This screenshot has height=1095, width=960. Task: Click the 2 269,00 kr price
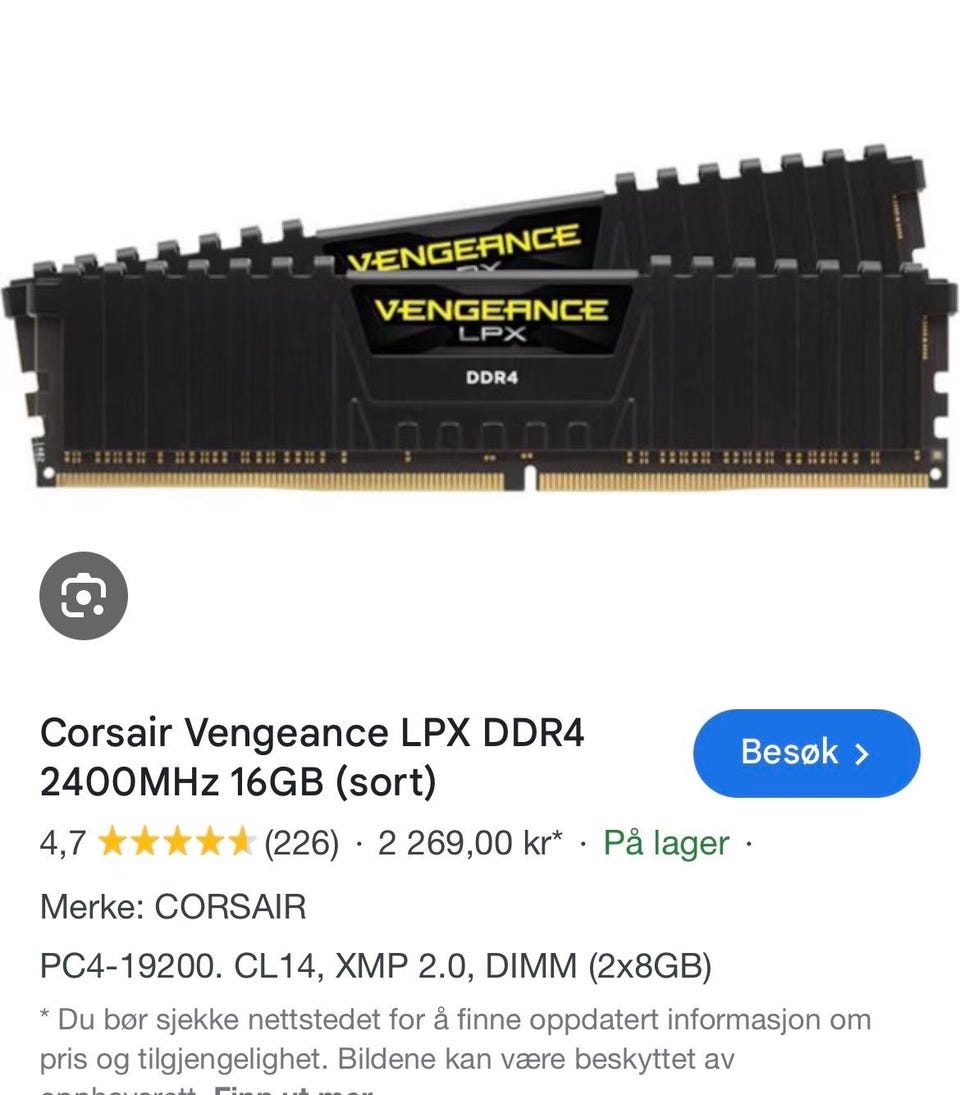click(470, 843)
